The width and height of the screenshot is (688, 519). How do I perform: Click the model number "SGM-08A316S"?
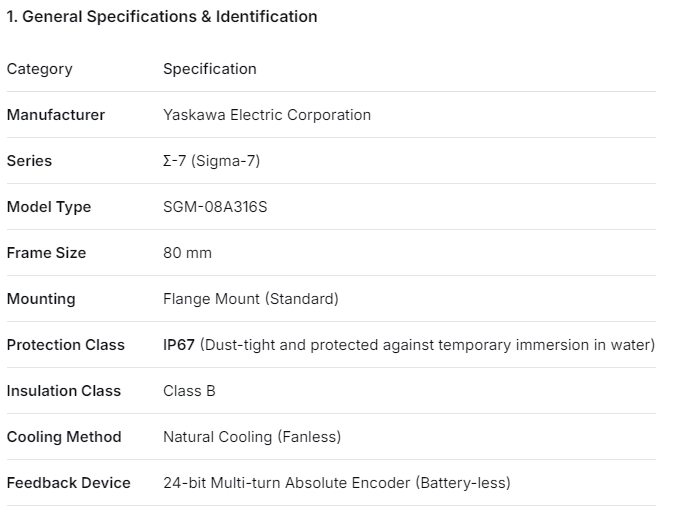215,207
